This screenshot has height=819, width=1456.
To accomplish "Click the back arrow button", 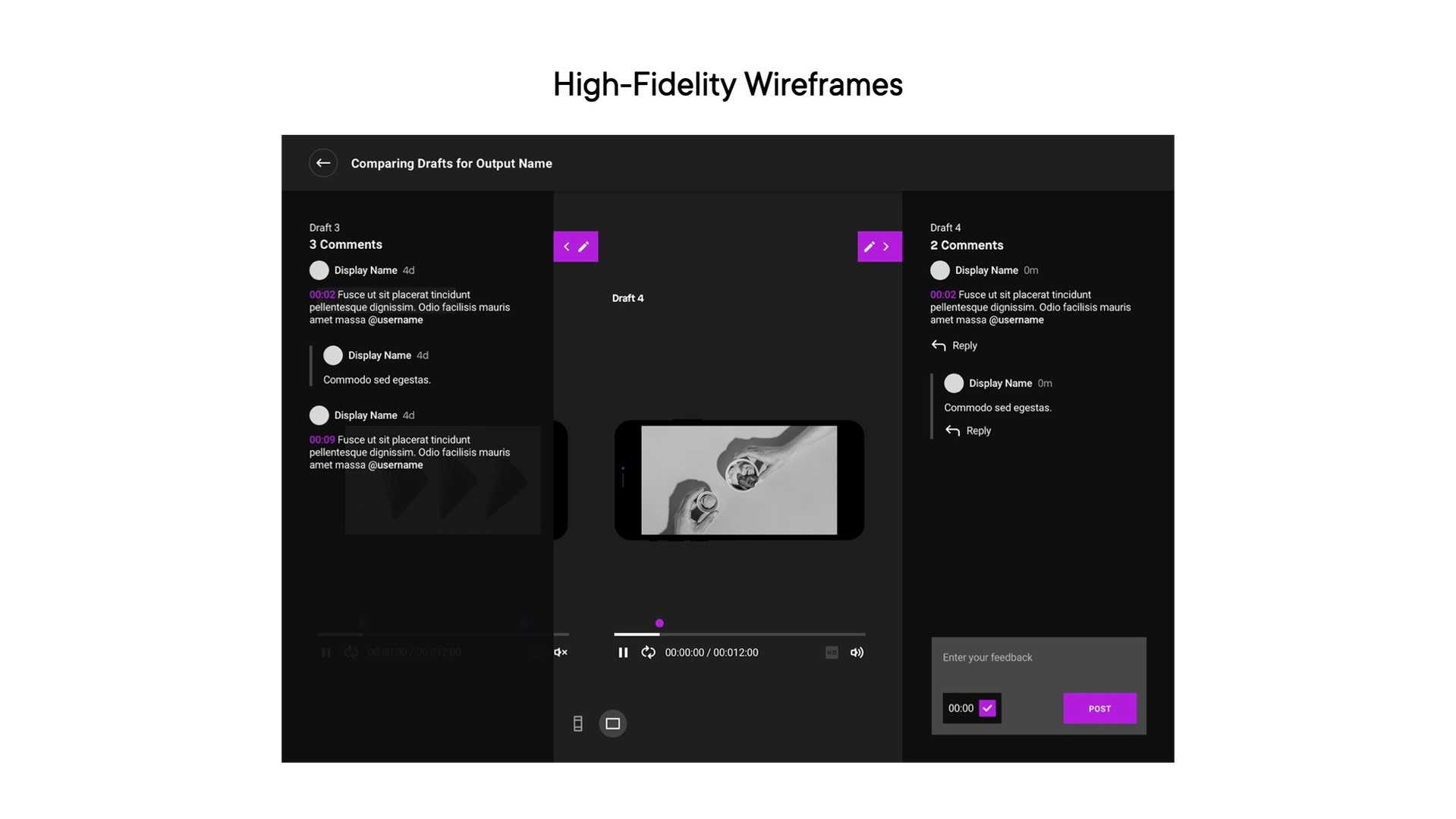I will (x=323, y=163).
